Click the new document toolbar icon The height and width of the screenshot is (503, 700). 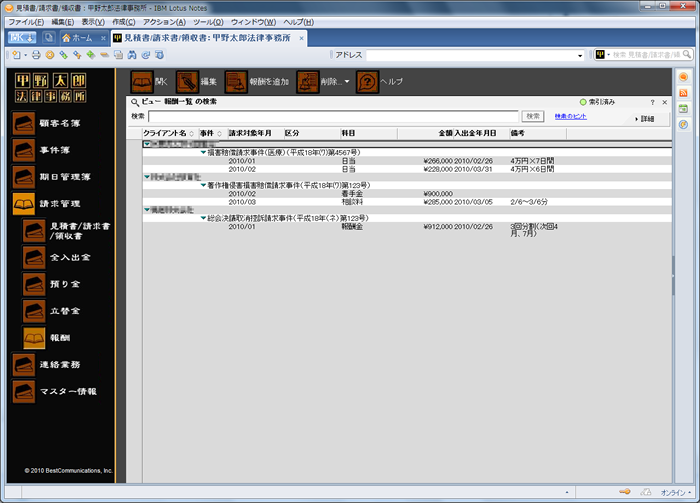pyautogui.click(x=17, y=55)
